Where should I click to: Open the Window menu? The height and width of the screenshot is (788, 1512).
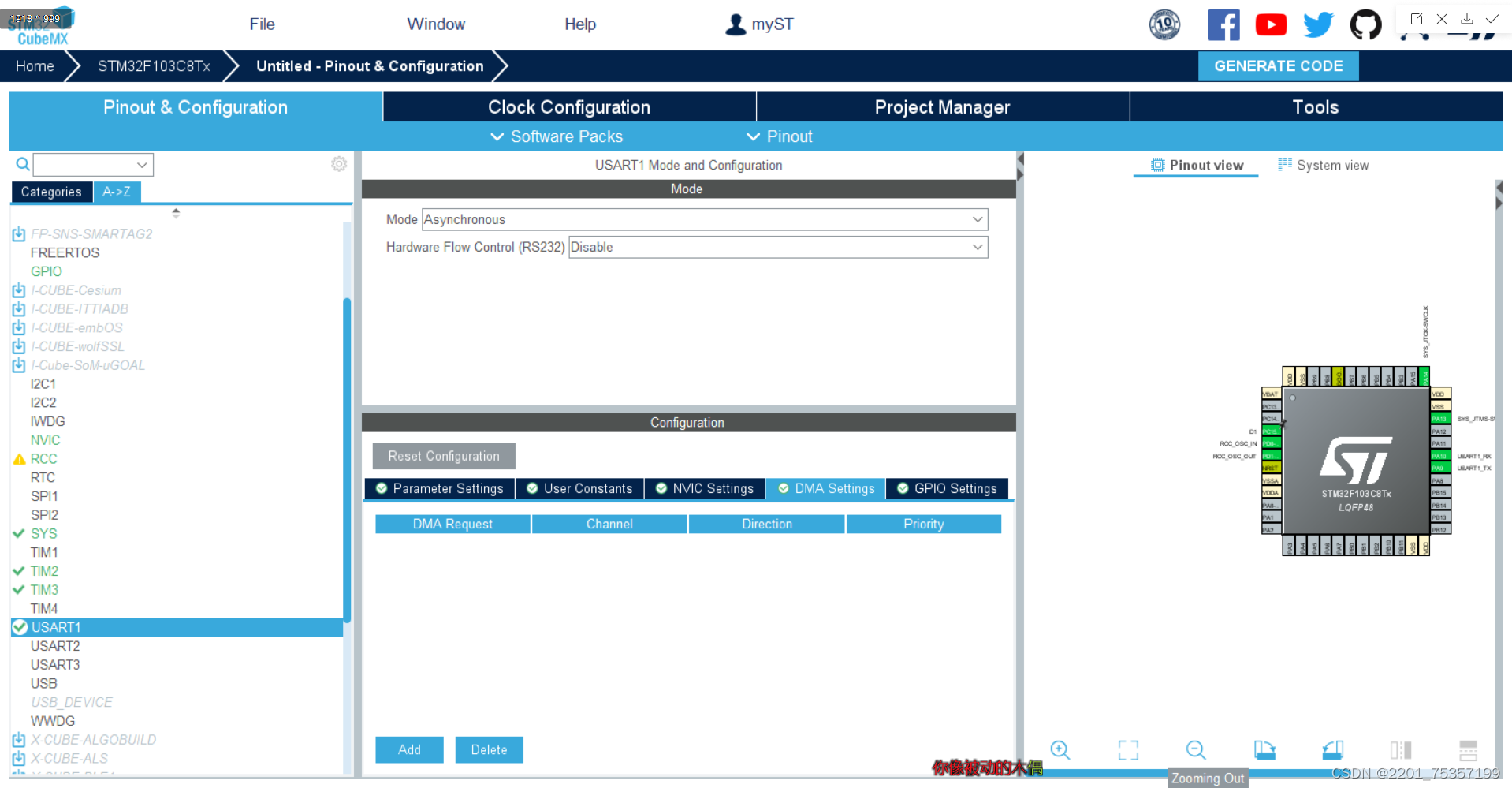click(x=436, y=24)
